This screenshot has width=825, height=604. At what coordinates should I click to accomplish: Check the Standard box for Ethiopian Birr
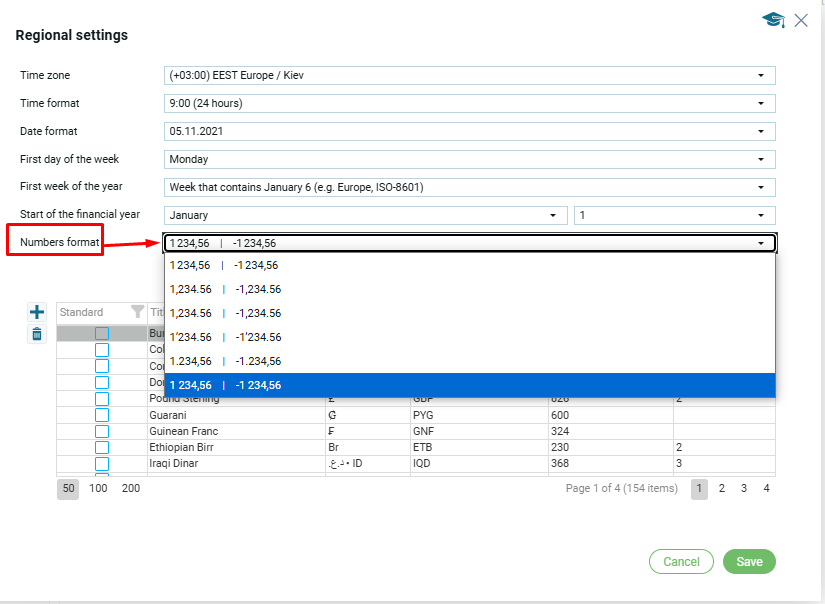102,447
